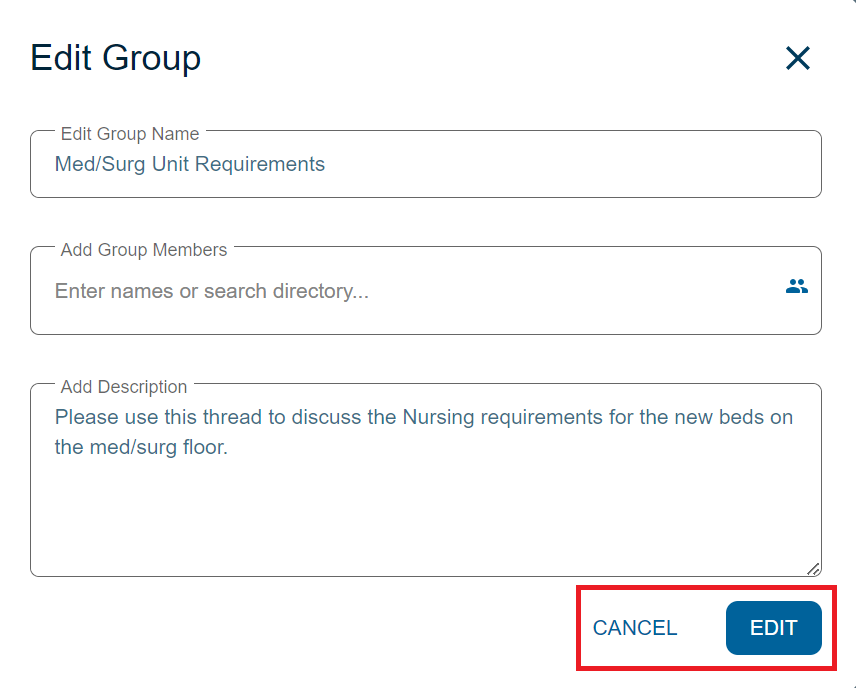Place cursor on word "Nursing" in description
Image resolution: width=856 pixels, height=688 pixels.
(x=438, y=417)
